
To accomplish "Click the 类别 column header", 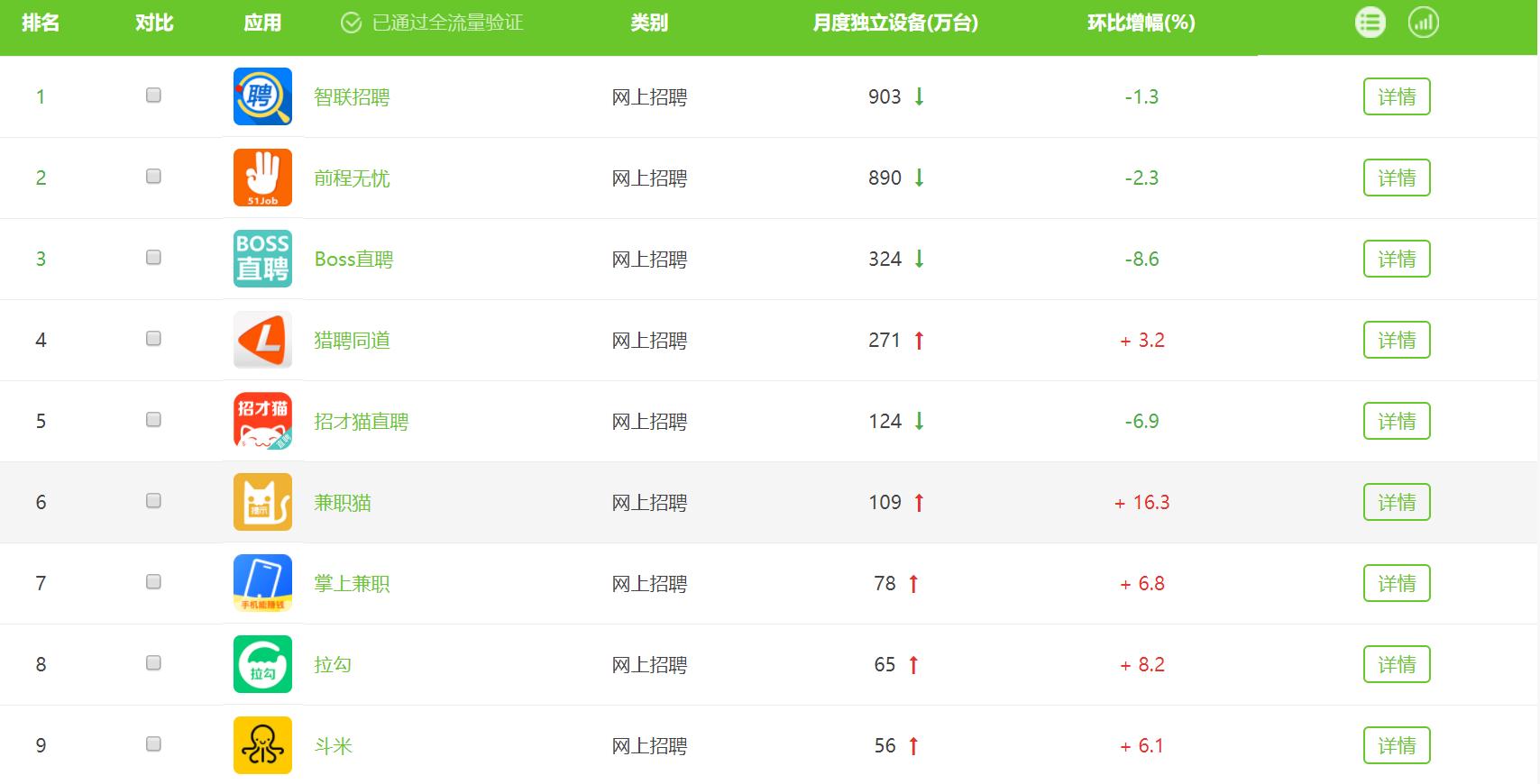I will [x=649, y=23].
